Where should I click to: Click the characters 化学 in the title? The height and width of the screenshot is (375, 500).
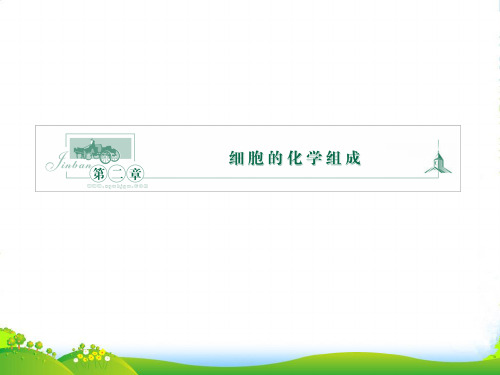304,158
